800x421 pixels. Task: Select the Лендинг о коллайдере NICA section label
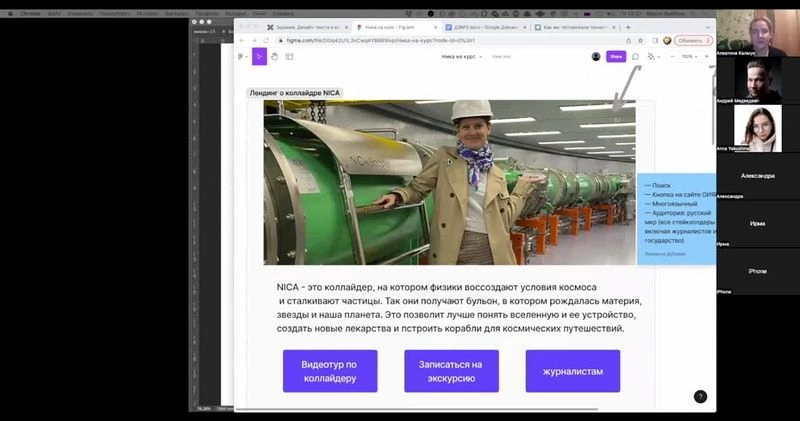(294, 93)
